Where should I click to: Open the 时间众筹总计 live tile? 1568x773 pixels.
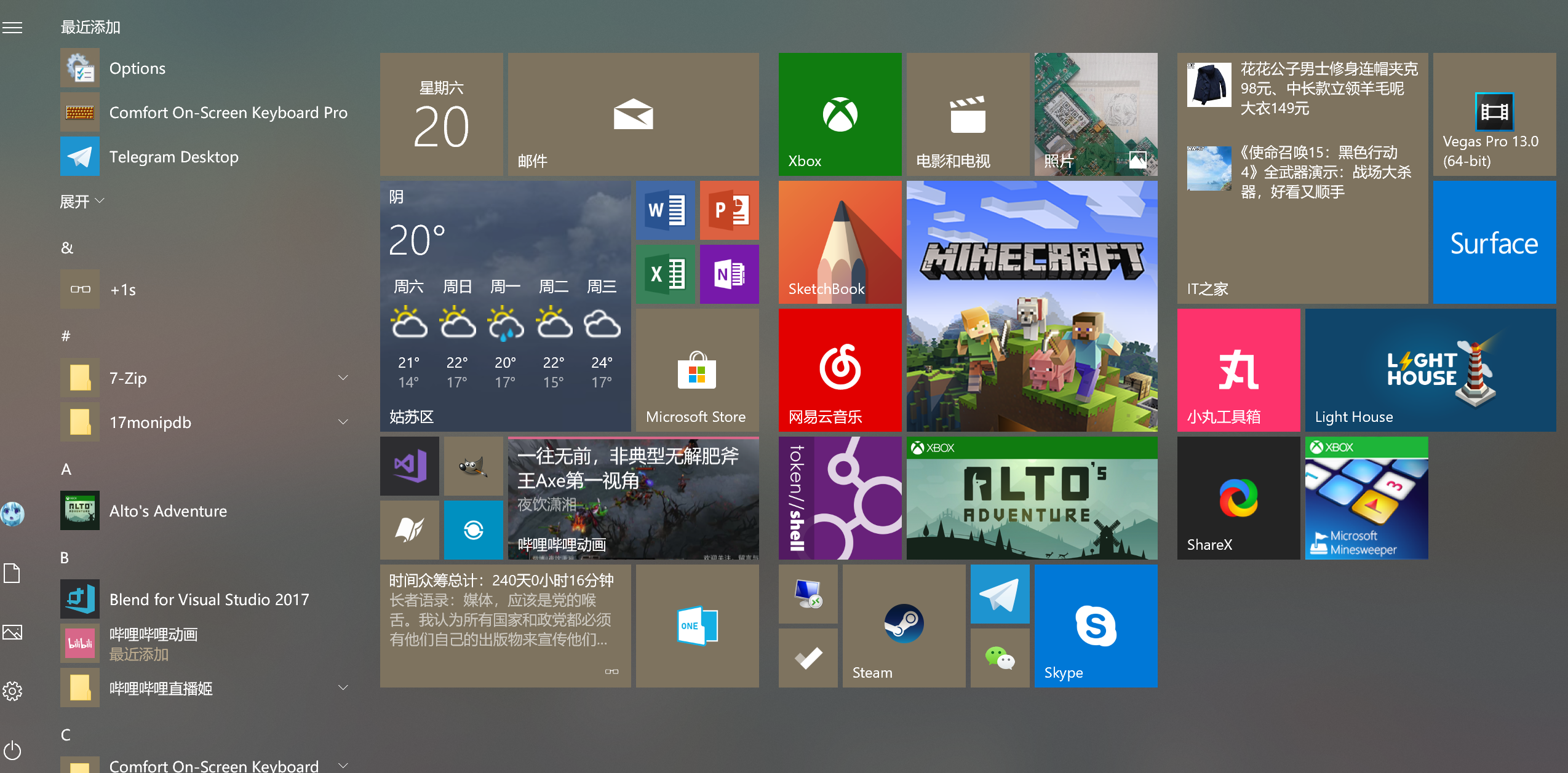(x=505, y=626)
